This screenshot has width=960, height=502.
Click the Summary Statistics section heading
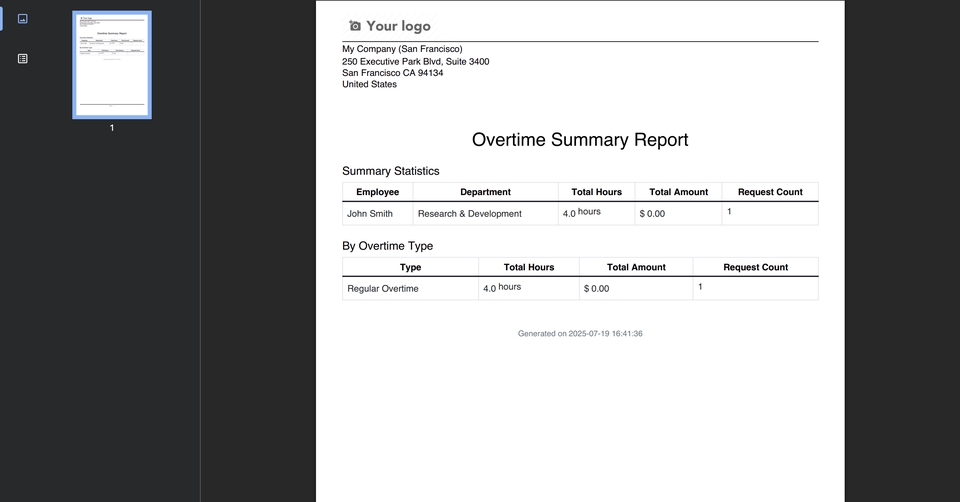point(390,171)
